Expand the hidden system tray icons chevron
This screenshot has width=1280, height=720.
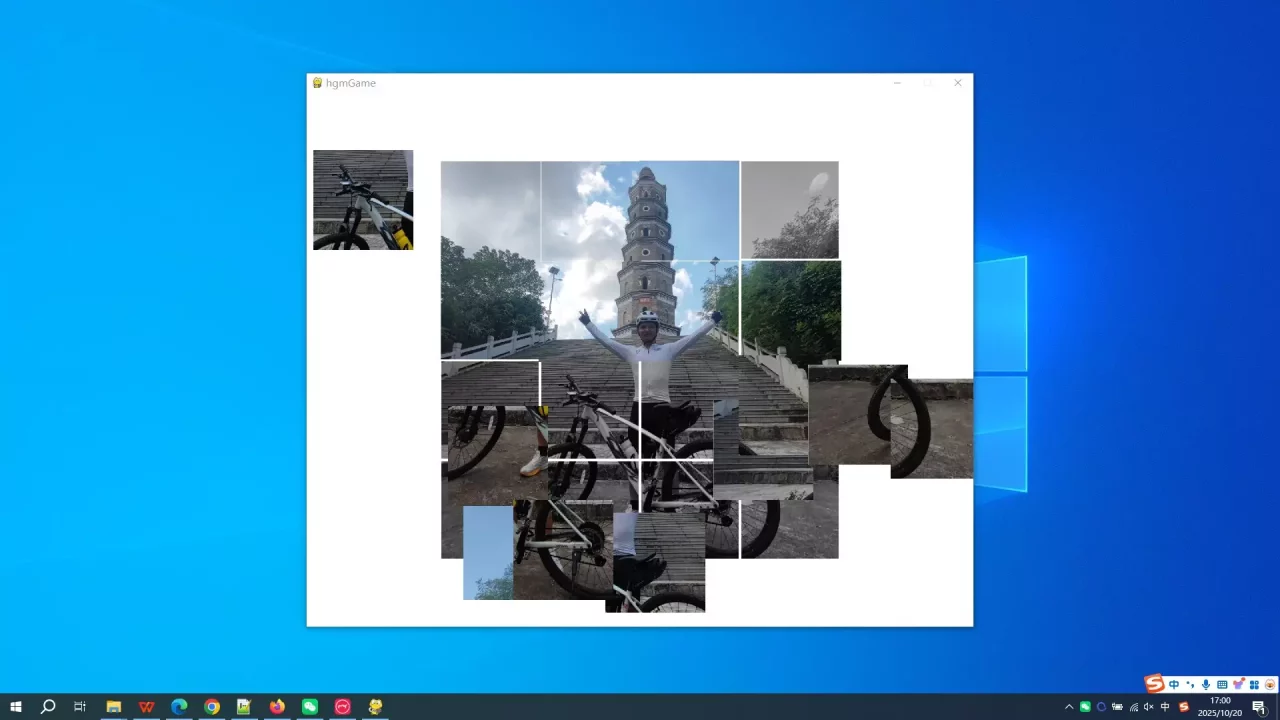(1069, 707)
